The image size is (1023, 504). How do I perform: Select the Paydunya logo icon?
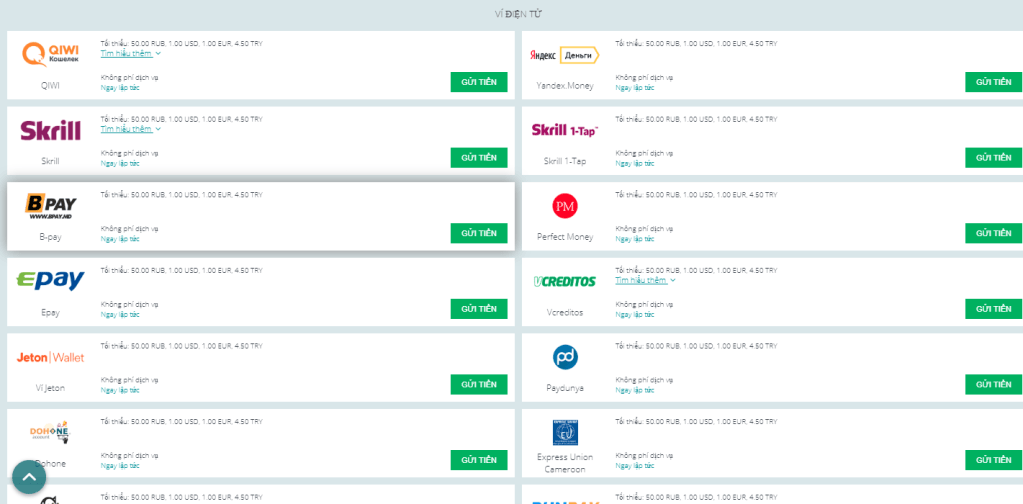point(565,356)
